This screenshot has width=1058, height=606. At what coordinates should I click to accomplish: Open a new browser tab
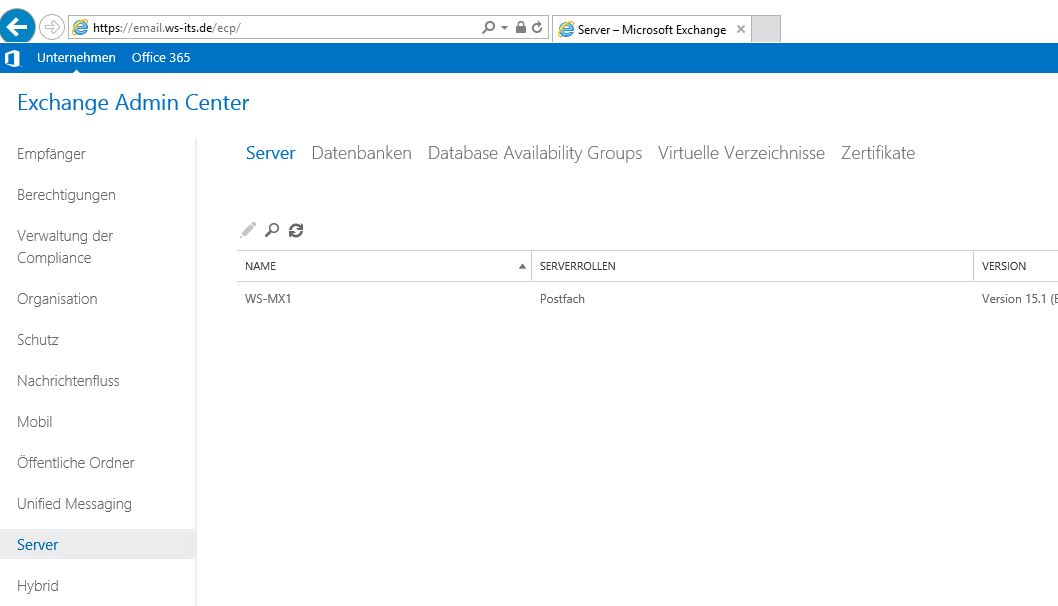[x=766, y=29]
